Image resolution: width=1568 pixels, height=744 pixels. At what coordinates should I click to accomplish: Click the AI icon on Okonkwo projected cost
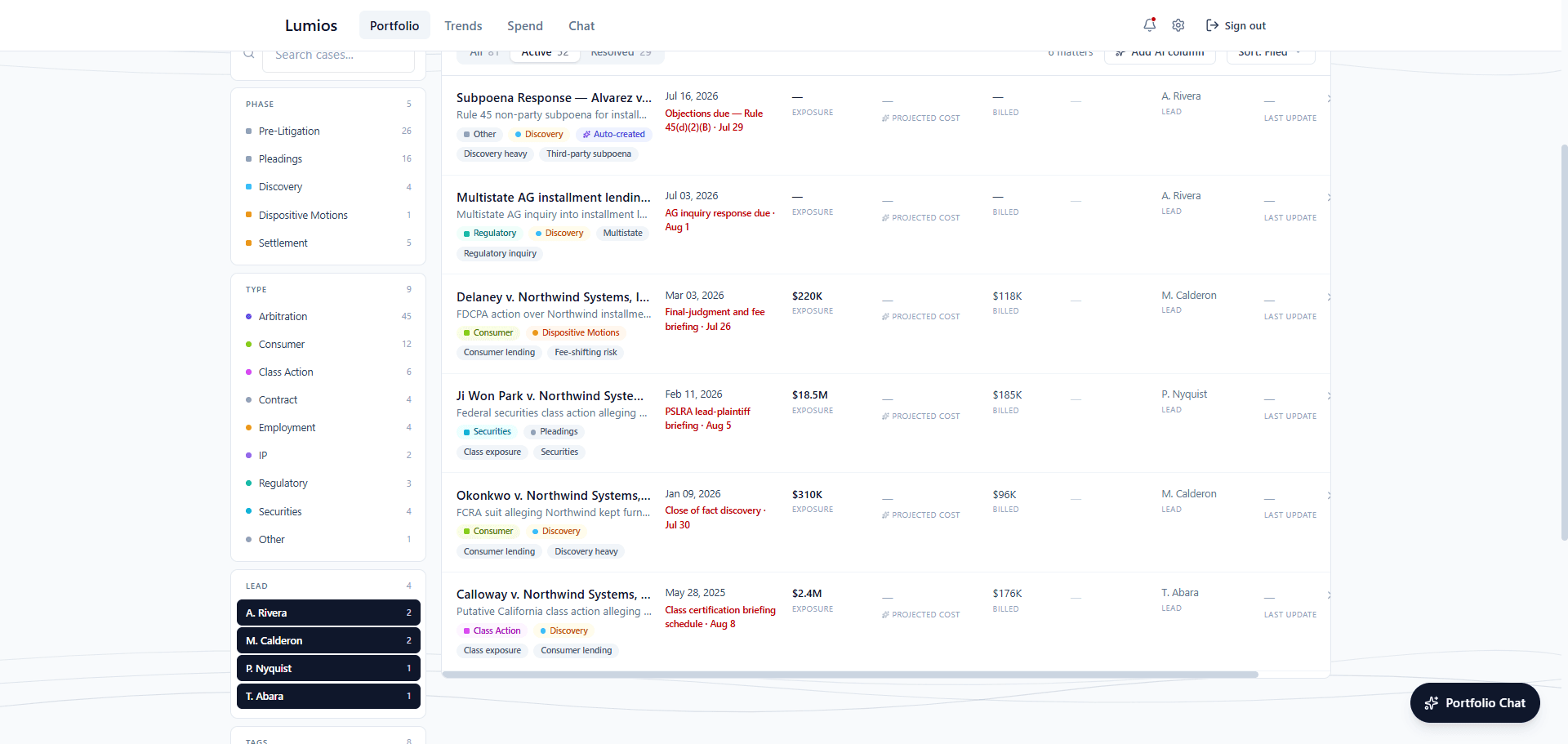885,515
